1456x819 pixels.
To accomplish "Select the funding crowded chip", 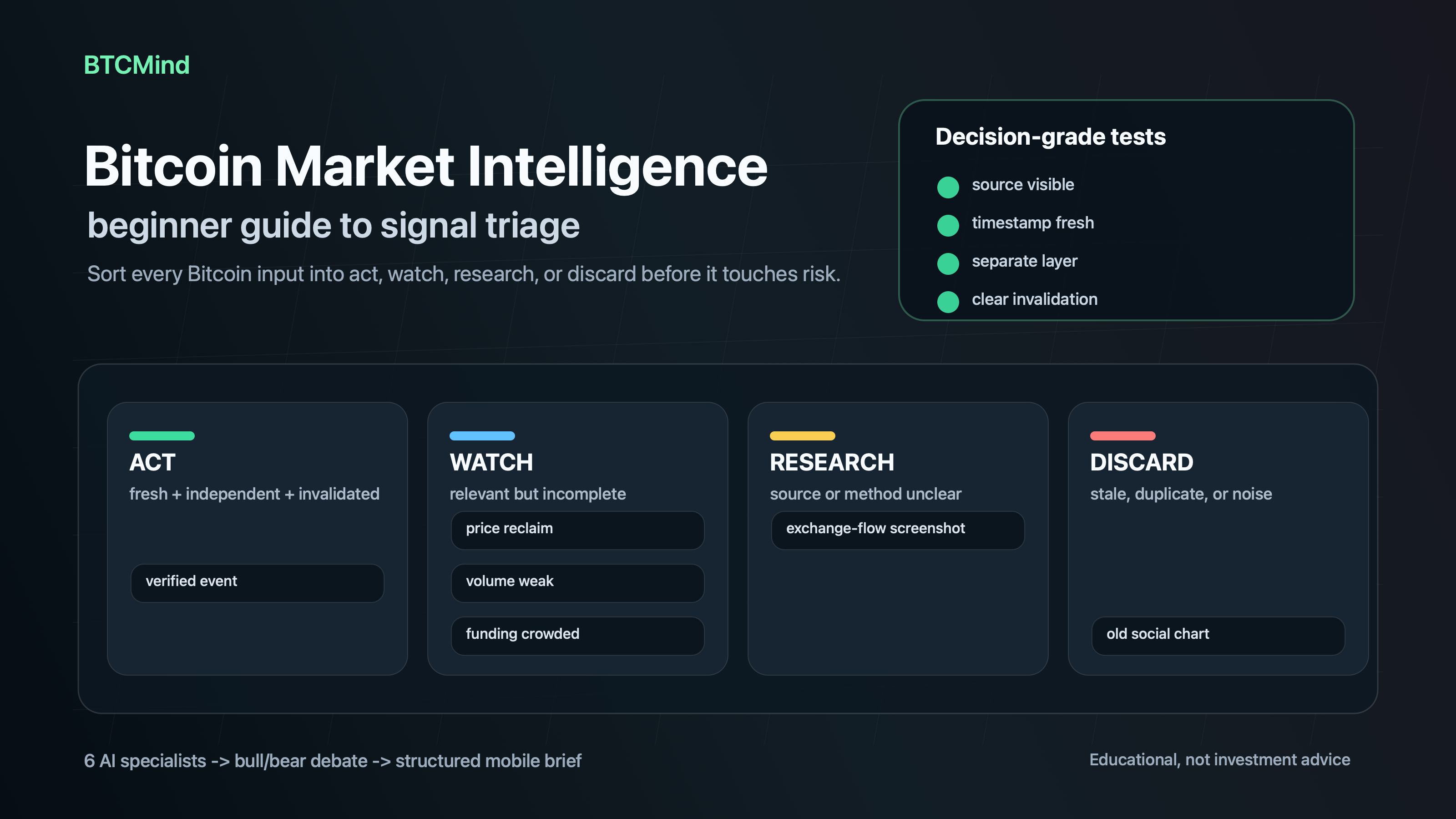I will coord(577,636).
